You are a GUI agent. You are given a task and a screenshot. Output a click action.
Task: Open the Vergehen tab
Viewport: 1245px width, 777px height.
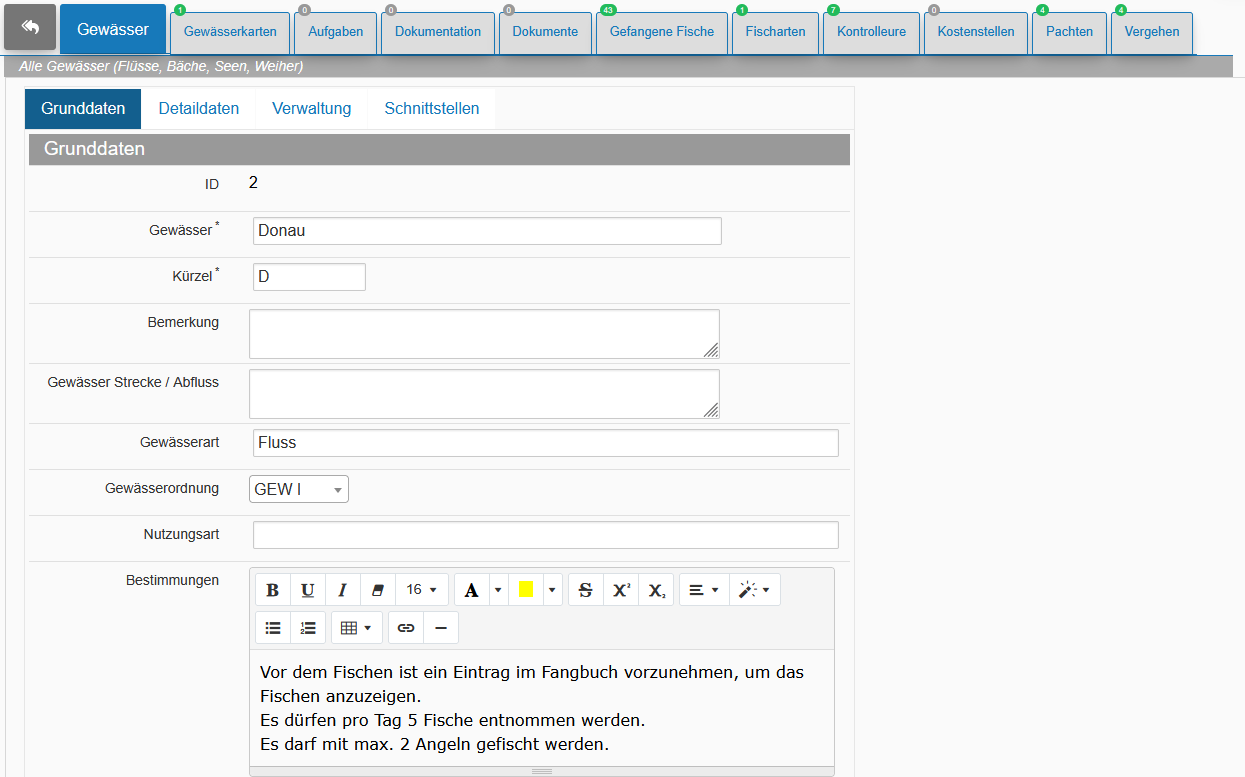[1151, 32]
